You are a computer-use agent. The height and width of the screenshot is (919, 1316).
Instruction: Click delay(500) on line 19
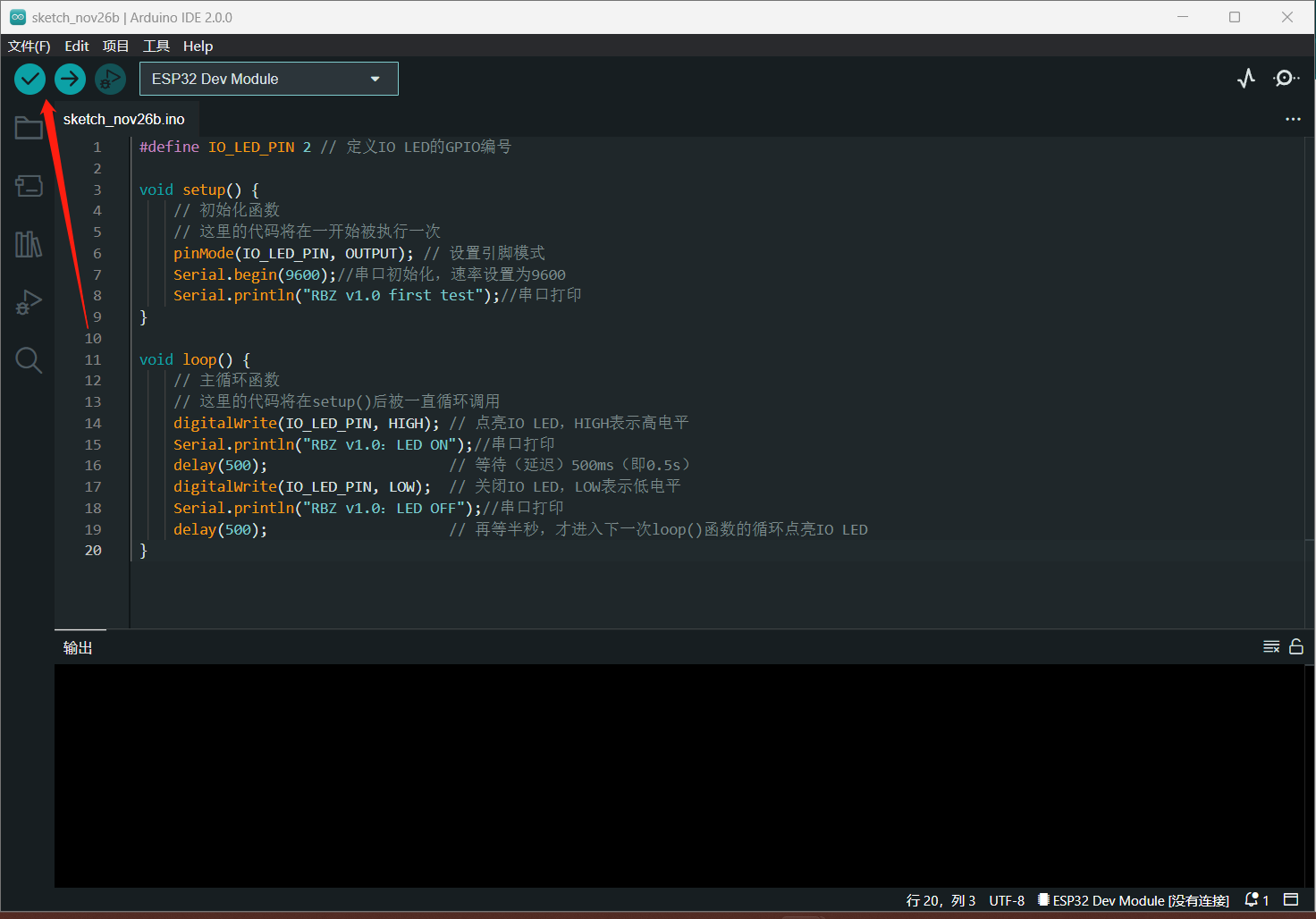click(x=220, y=530)
